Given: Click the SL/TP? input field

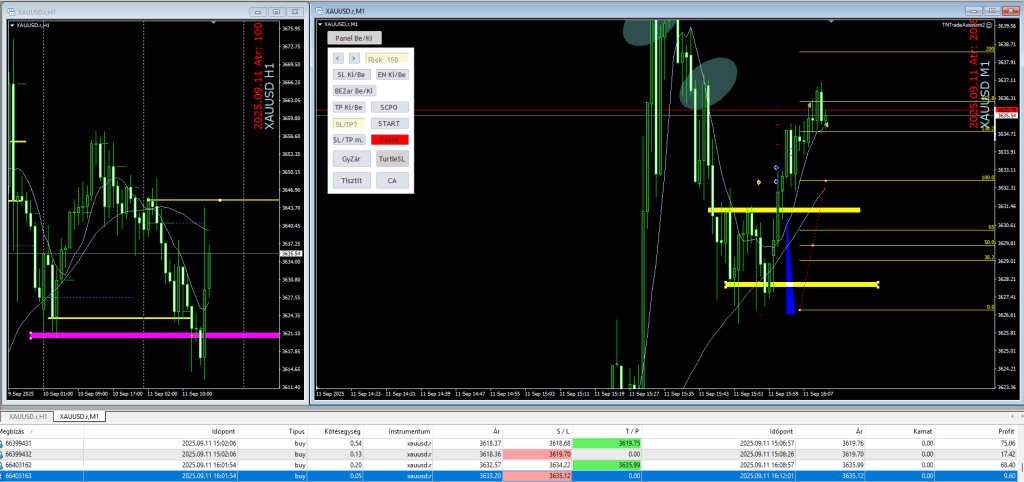Looking at the screenshot, I should (350, 123).
